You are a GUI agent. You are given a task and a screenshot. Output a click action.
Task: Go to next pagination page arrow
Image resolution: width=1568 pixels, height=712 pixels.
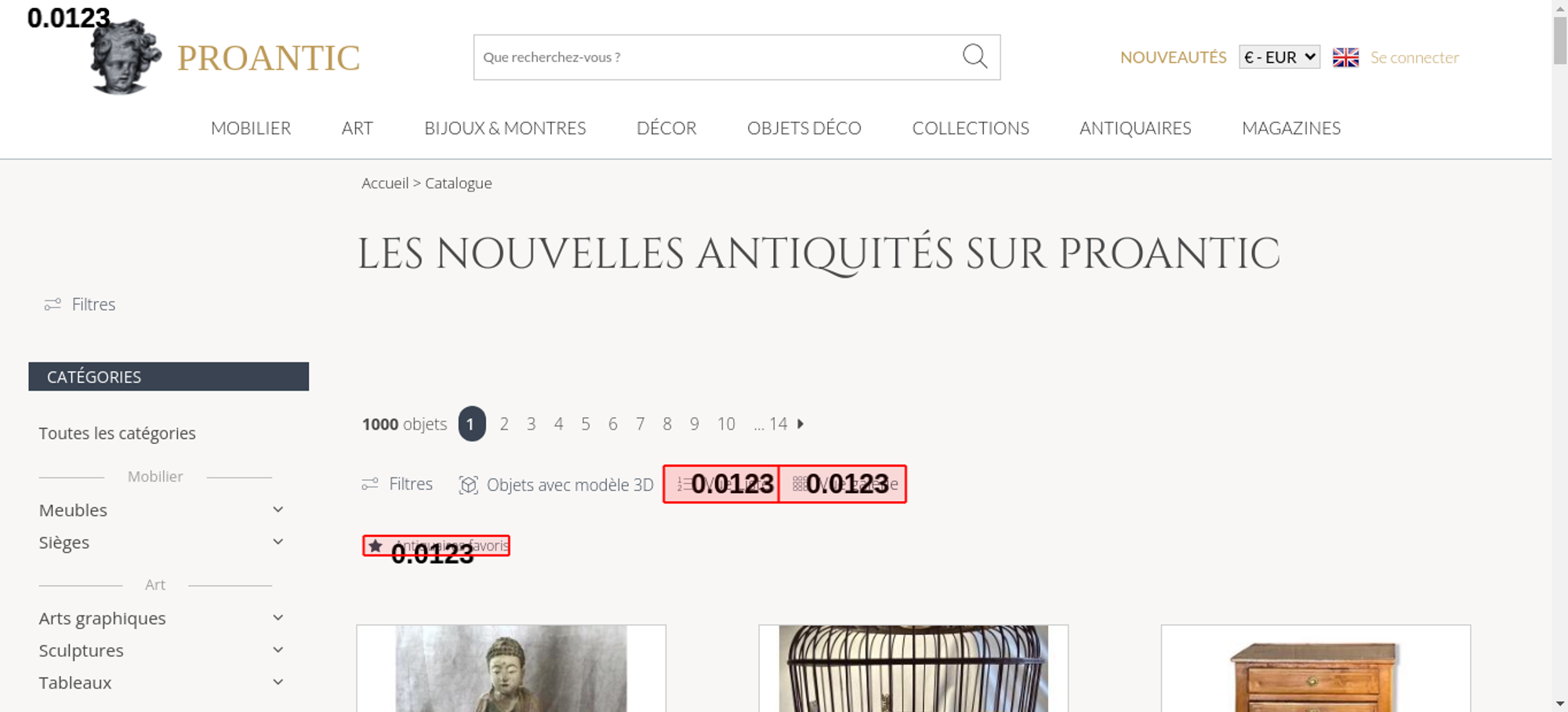800,424
